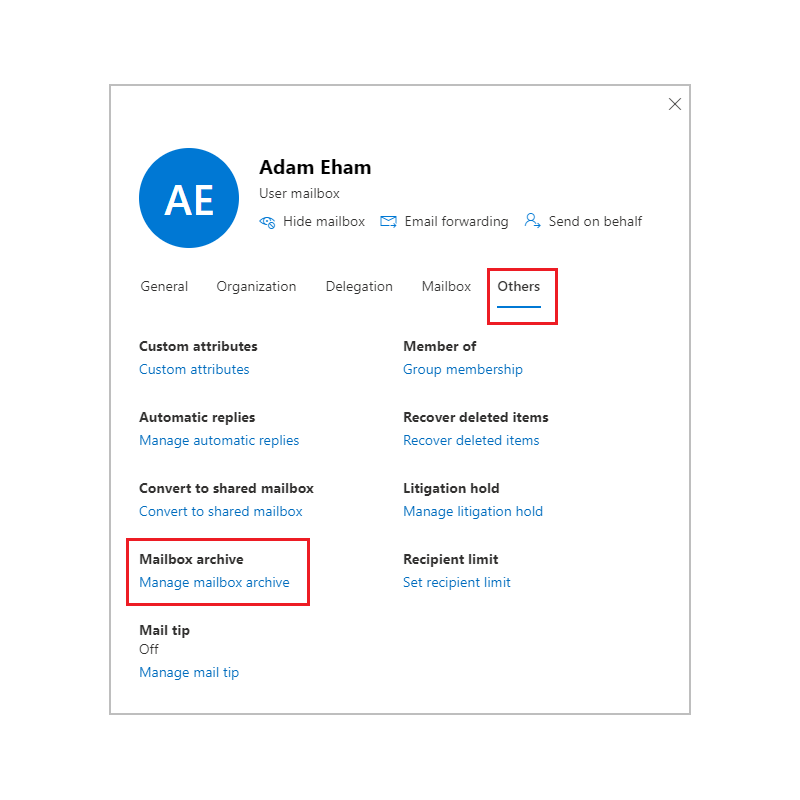Click the Hide mailbox eye icon

[267, 222]
